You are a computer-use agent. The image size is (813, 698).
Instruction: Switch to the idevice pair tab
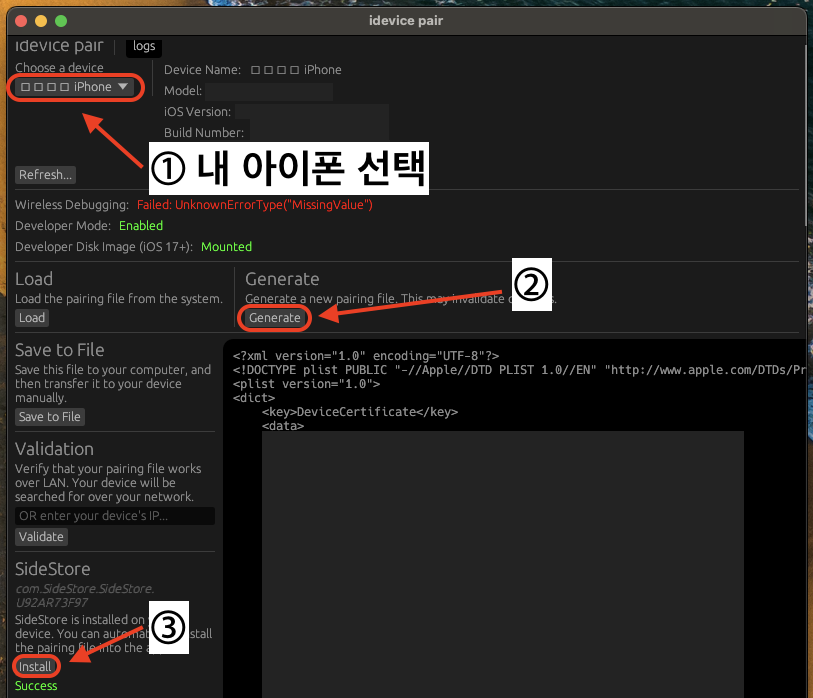pyautogui.click(x=59, y=46)
